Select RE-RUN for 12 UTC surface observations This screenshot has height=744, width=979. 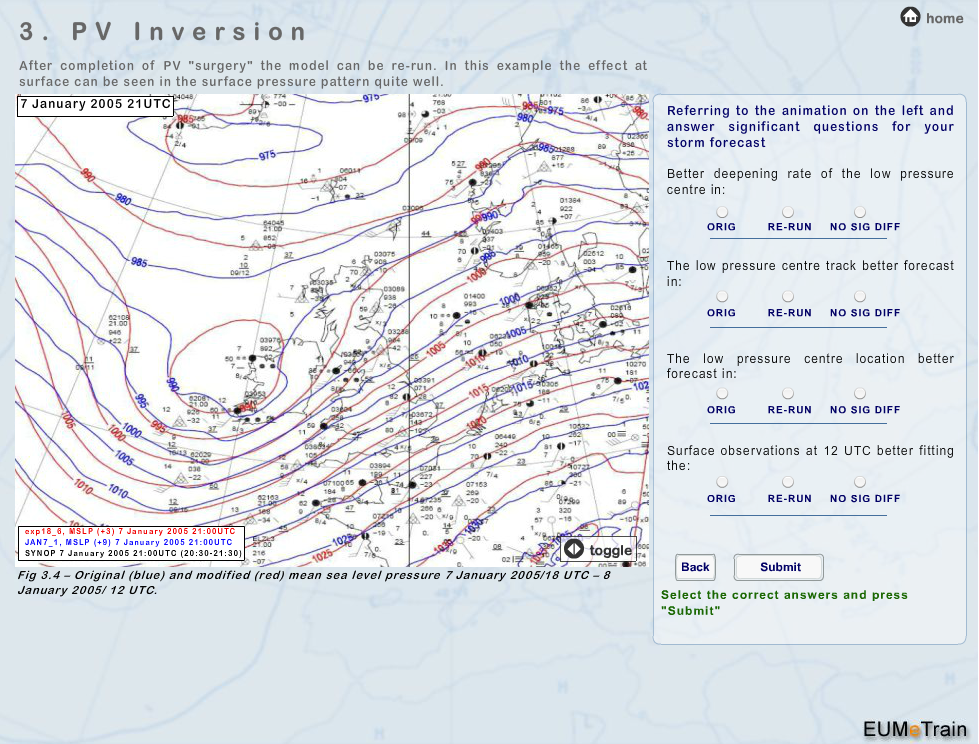(x=788, y=482)
